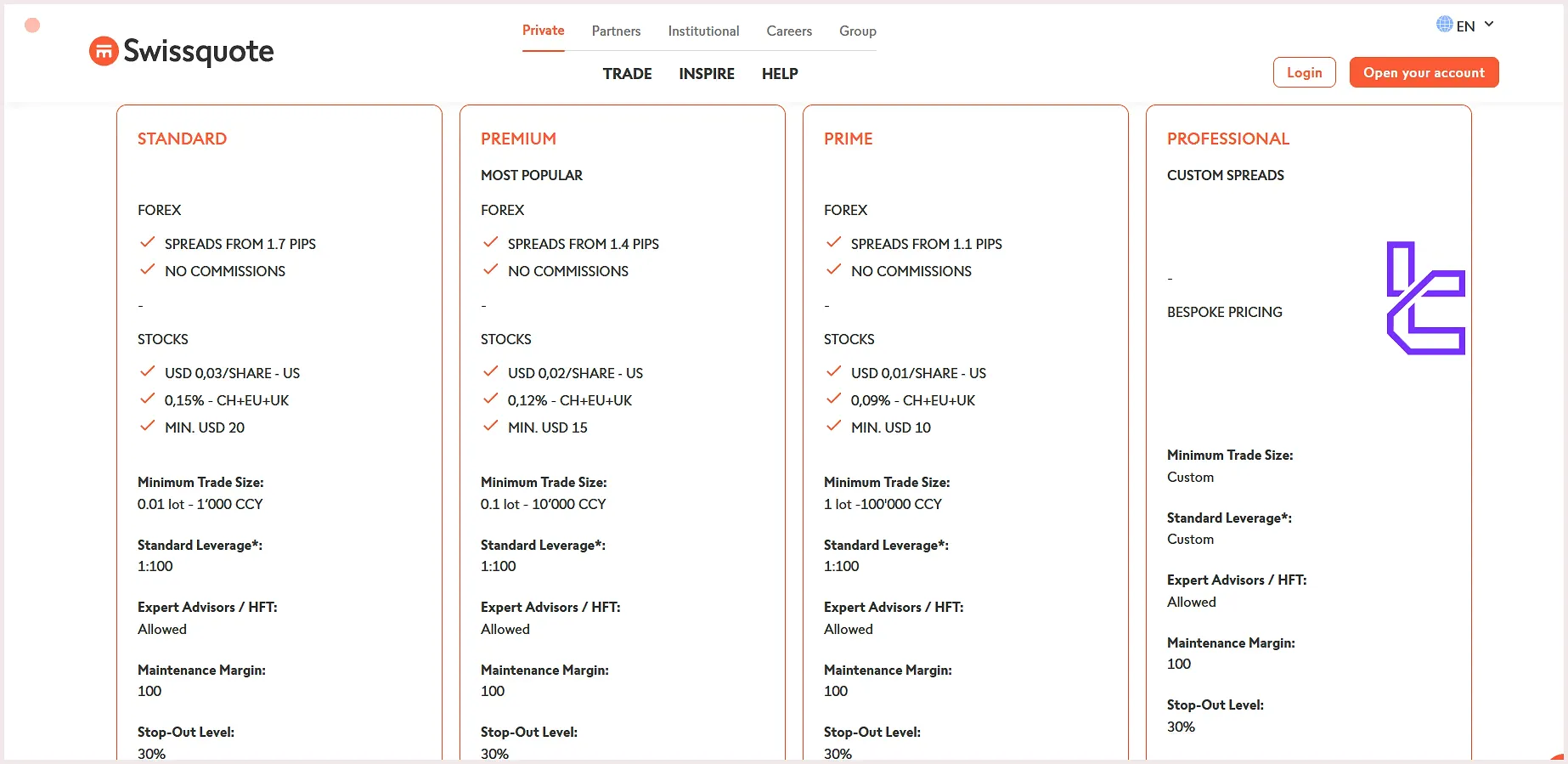Click the 1 lot -100'000 CCY value

point(883,504)
